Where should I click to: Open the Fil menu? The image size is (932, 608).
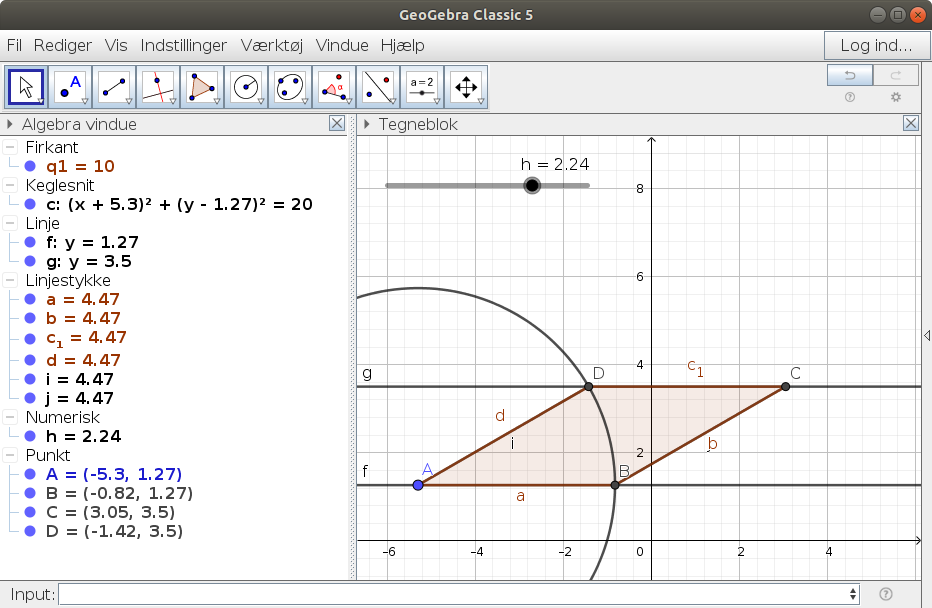coord(14,45)
